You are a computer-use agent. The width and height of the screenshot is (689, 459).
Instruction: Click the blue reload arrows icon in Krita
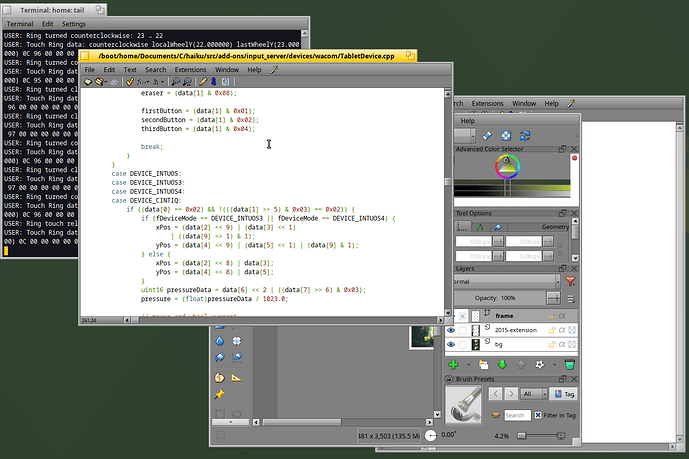(525, 136)
